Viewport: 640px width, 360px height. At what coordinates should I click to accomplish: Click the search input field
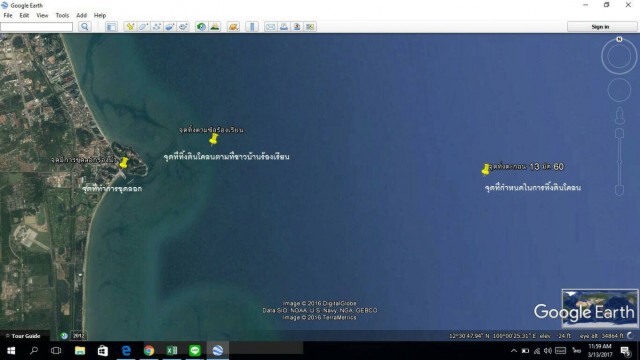[37, 27]
